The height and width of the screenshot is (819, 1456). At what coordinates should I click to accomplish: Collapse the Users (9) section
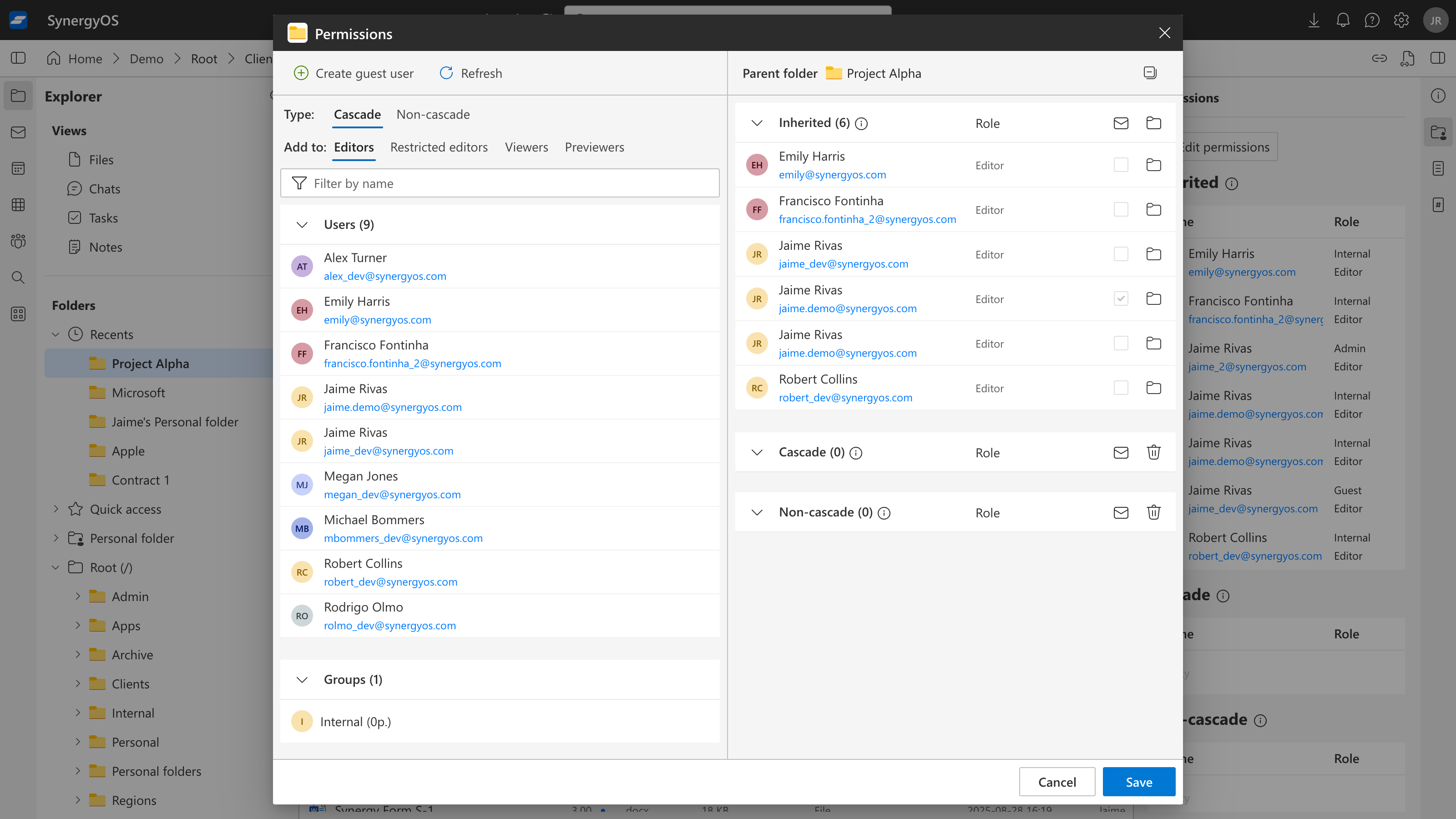(302, 225)
